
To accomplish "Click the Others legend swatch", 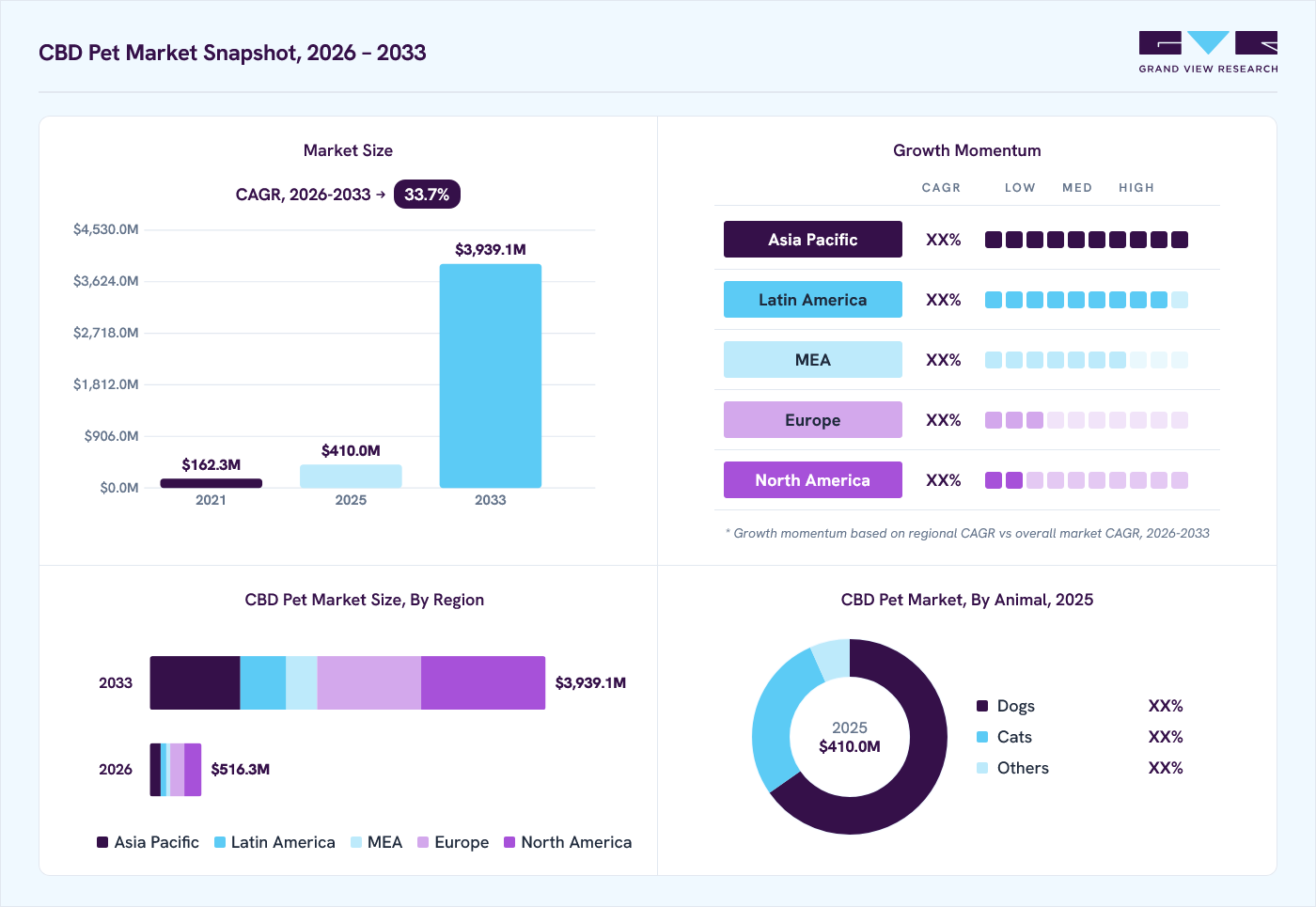I will [x=982, y=768].
